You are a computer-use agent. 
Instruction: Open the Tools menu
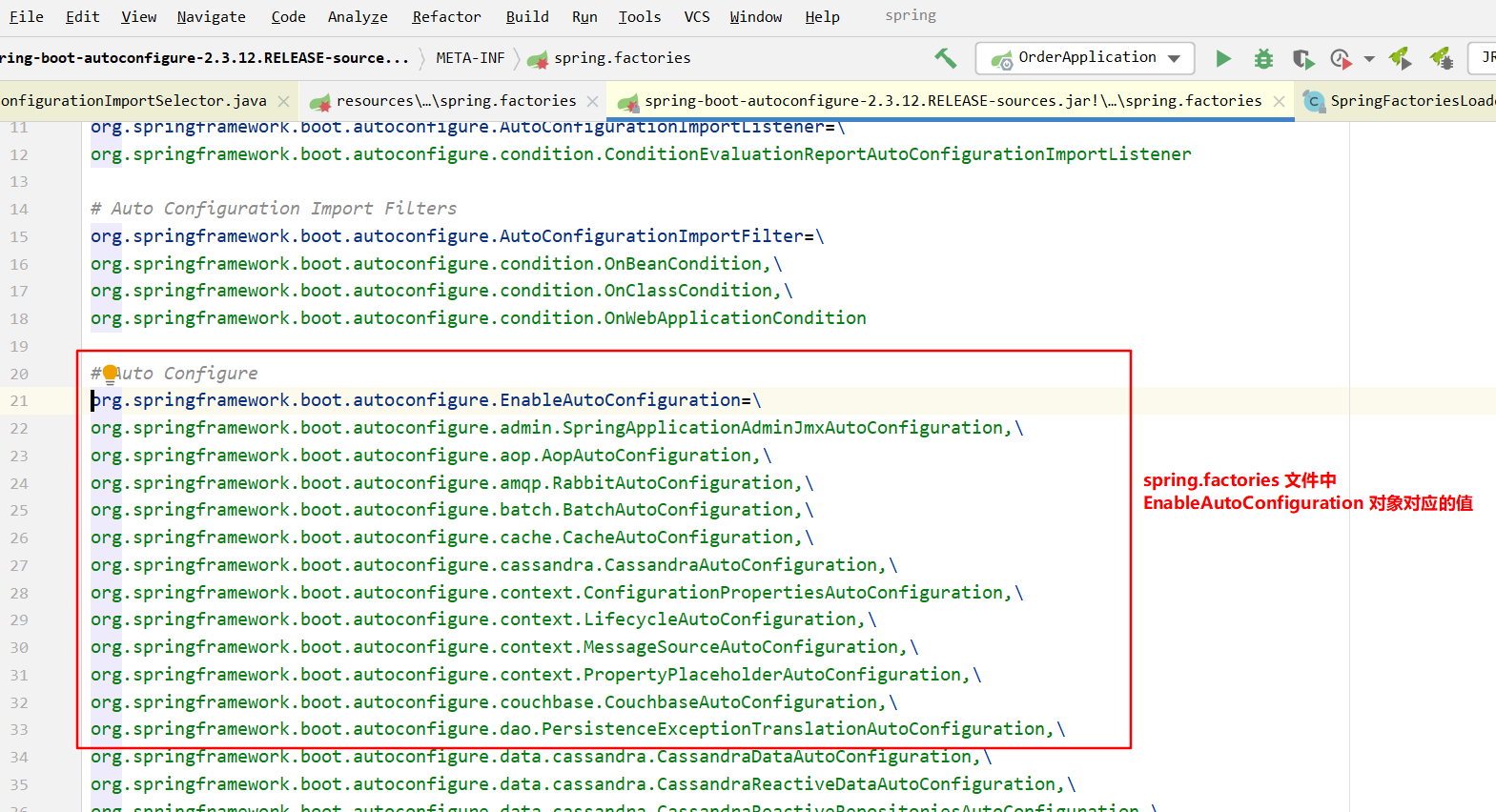coord(639,16)
